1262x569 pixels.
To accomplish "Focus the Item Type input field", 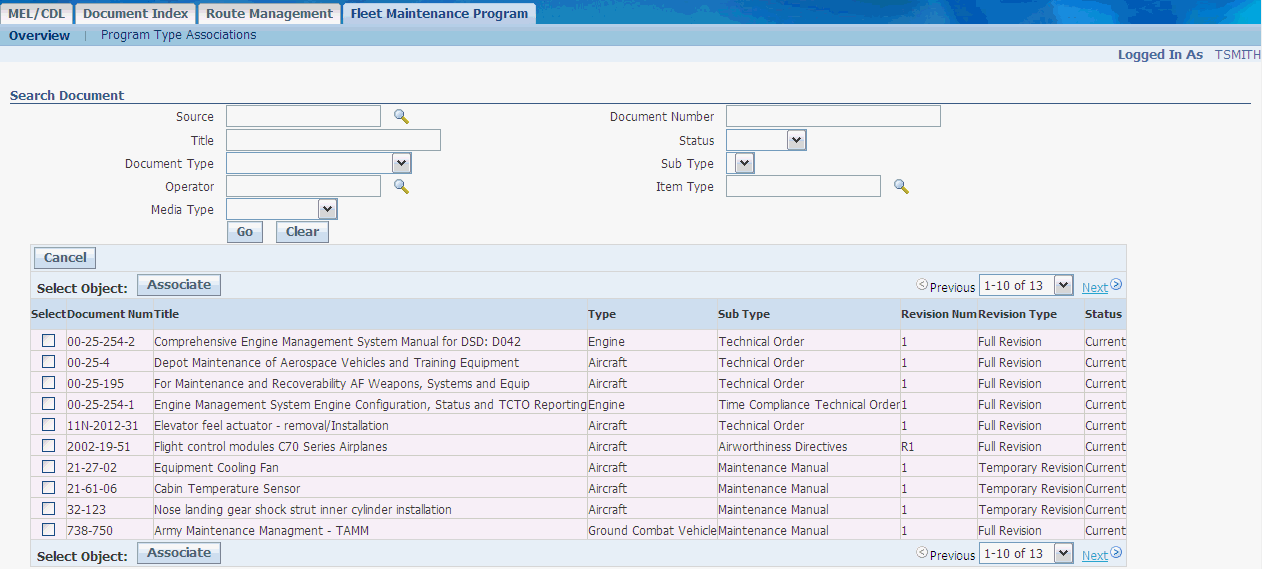I will coord(804,186).
